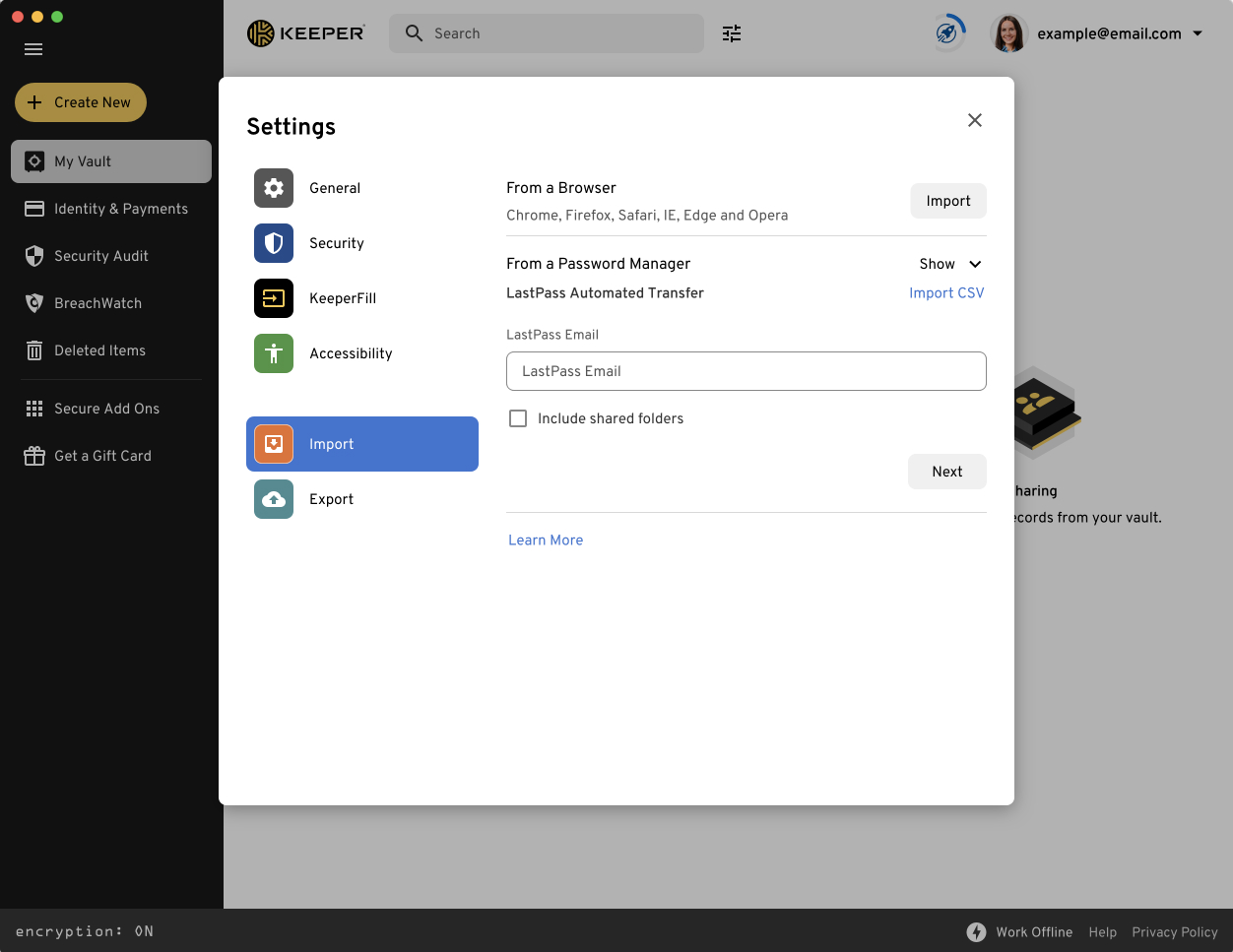Select the Export cloud icon
Image resolution: width=1233 pixels, height=952 pixels.
pyautogui.click(x=274, y=499)
